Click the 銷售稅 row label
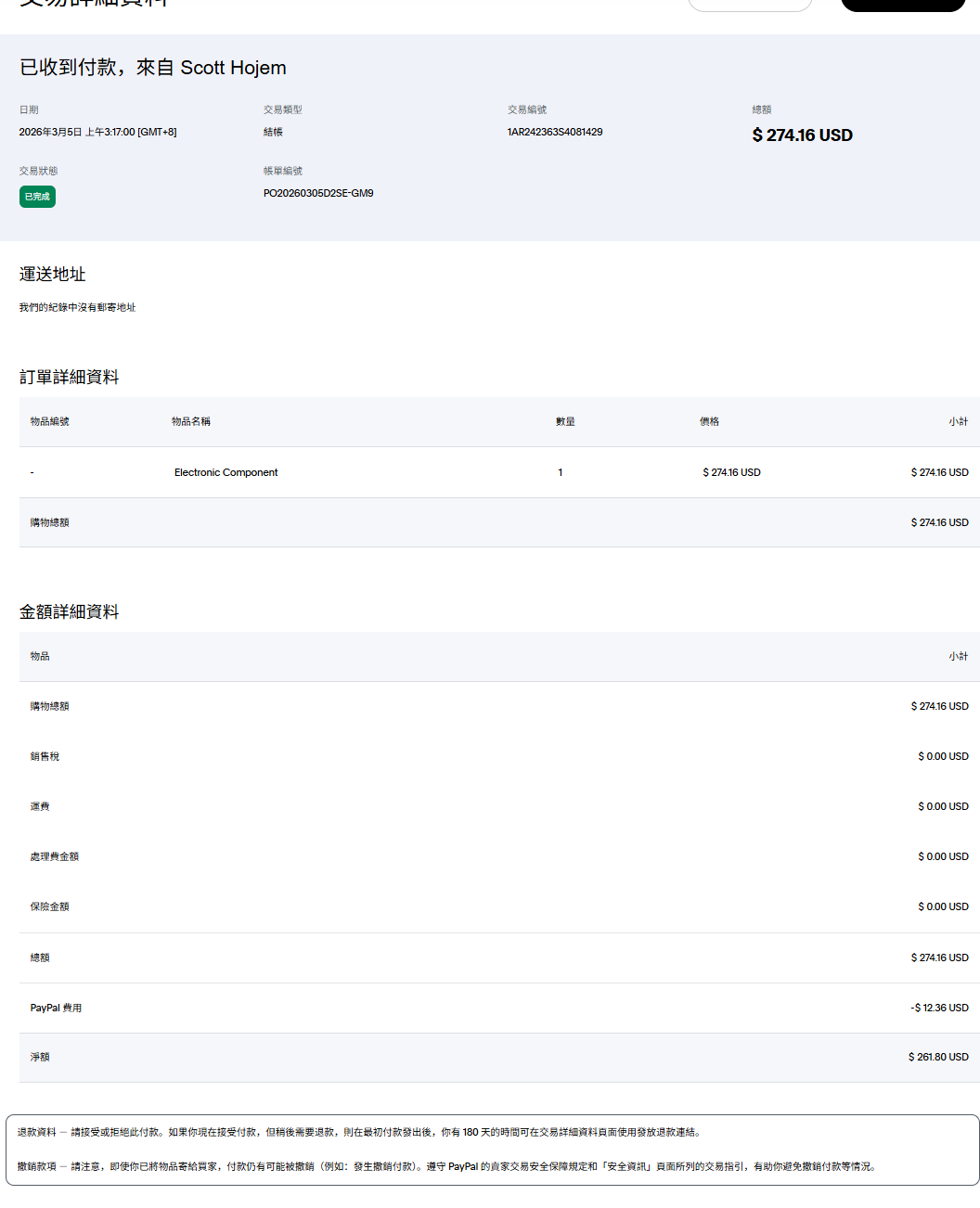This screenshot has width=980, height=1208. [45, 756]
